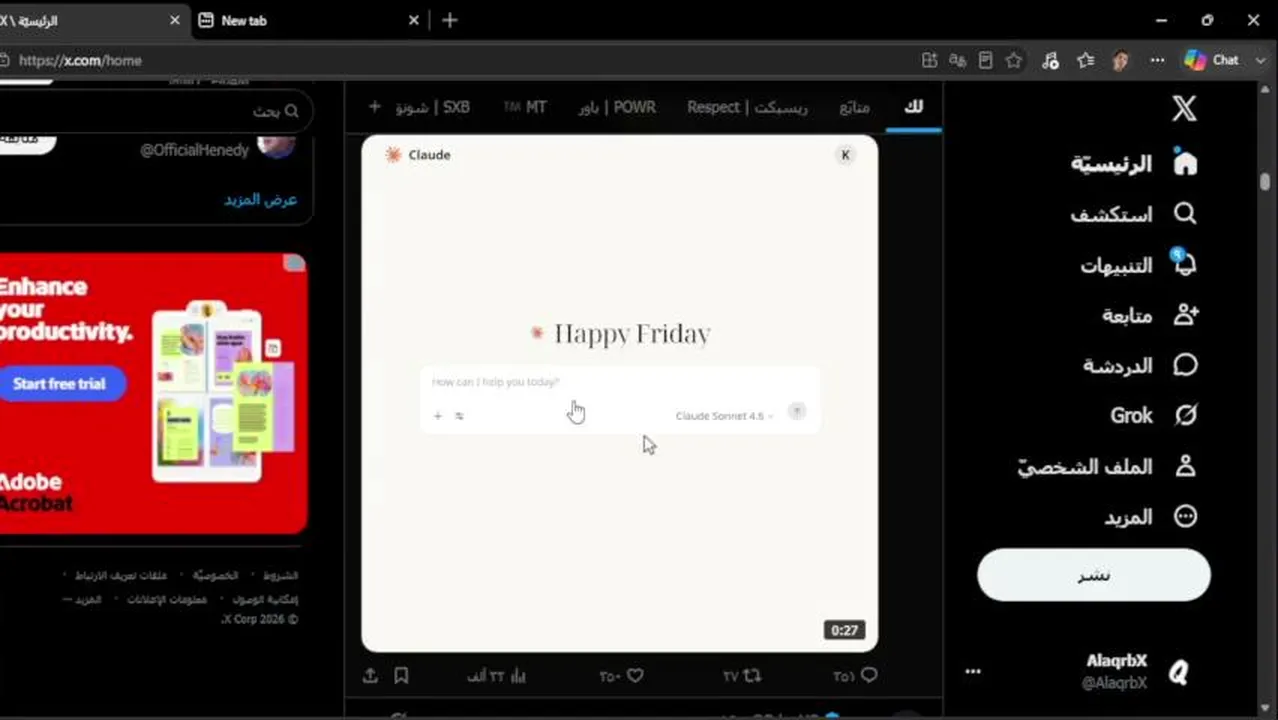Image resolution: width=1278 pixels, height=720 pixels.
Task: Open Grok in the sidebar
Action: [x=1154, y=415]
